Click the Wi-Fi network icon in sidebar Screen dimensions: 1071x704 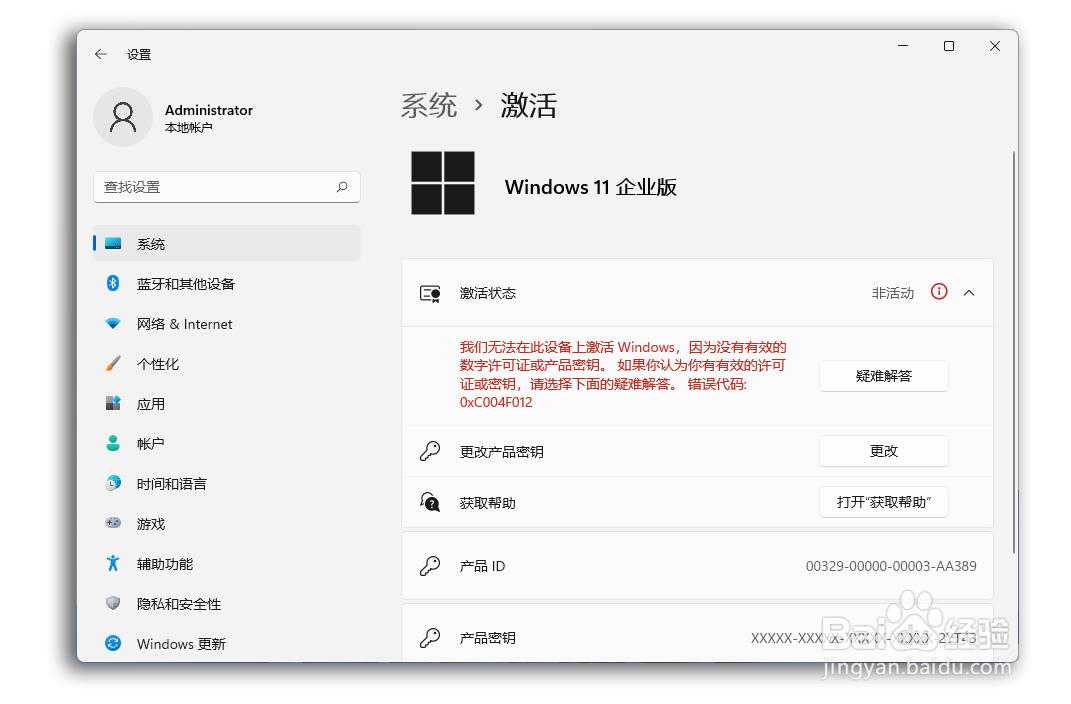tap(113, 324)
